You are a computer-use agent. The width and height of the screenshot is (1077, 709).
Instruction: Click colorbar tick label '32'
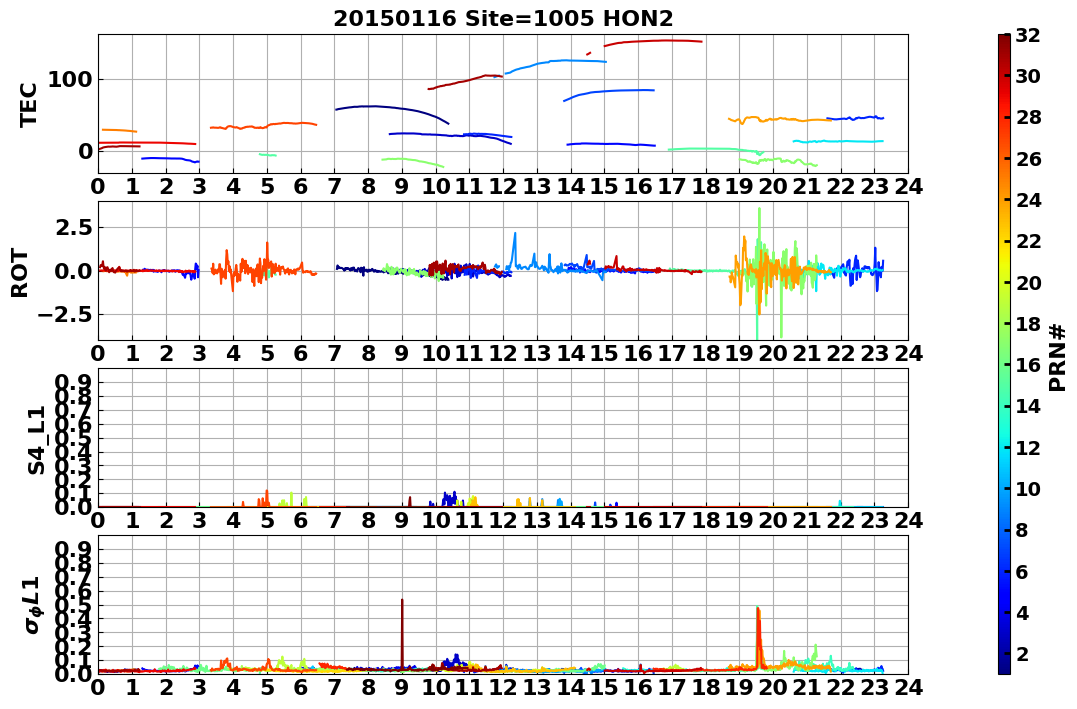click(x=1028, y=35)
